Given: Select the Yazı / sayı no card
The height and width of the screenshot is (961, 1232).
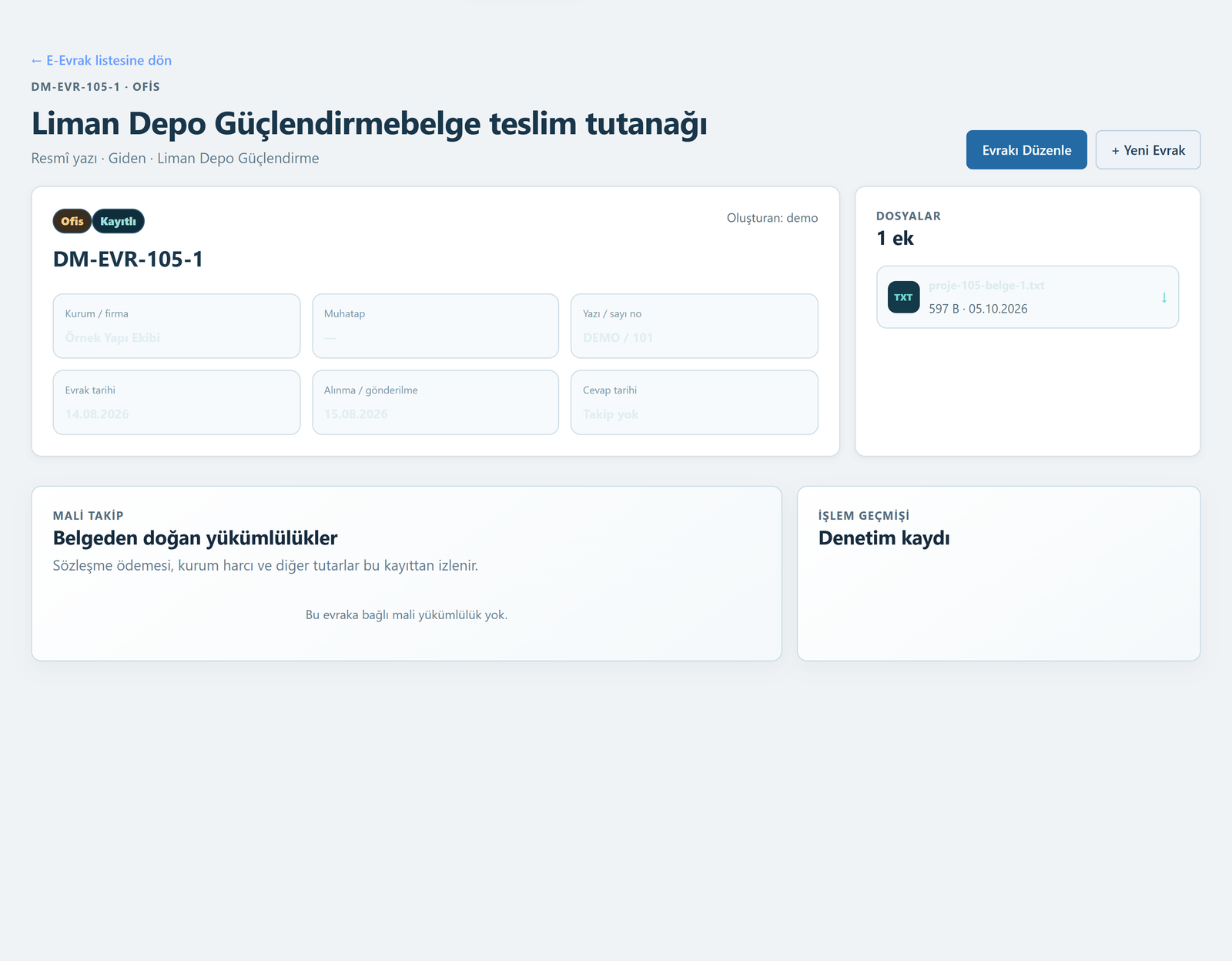Looking at the screenshot, I should 694,326.
